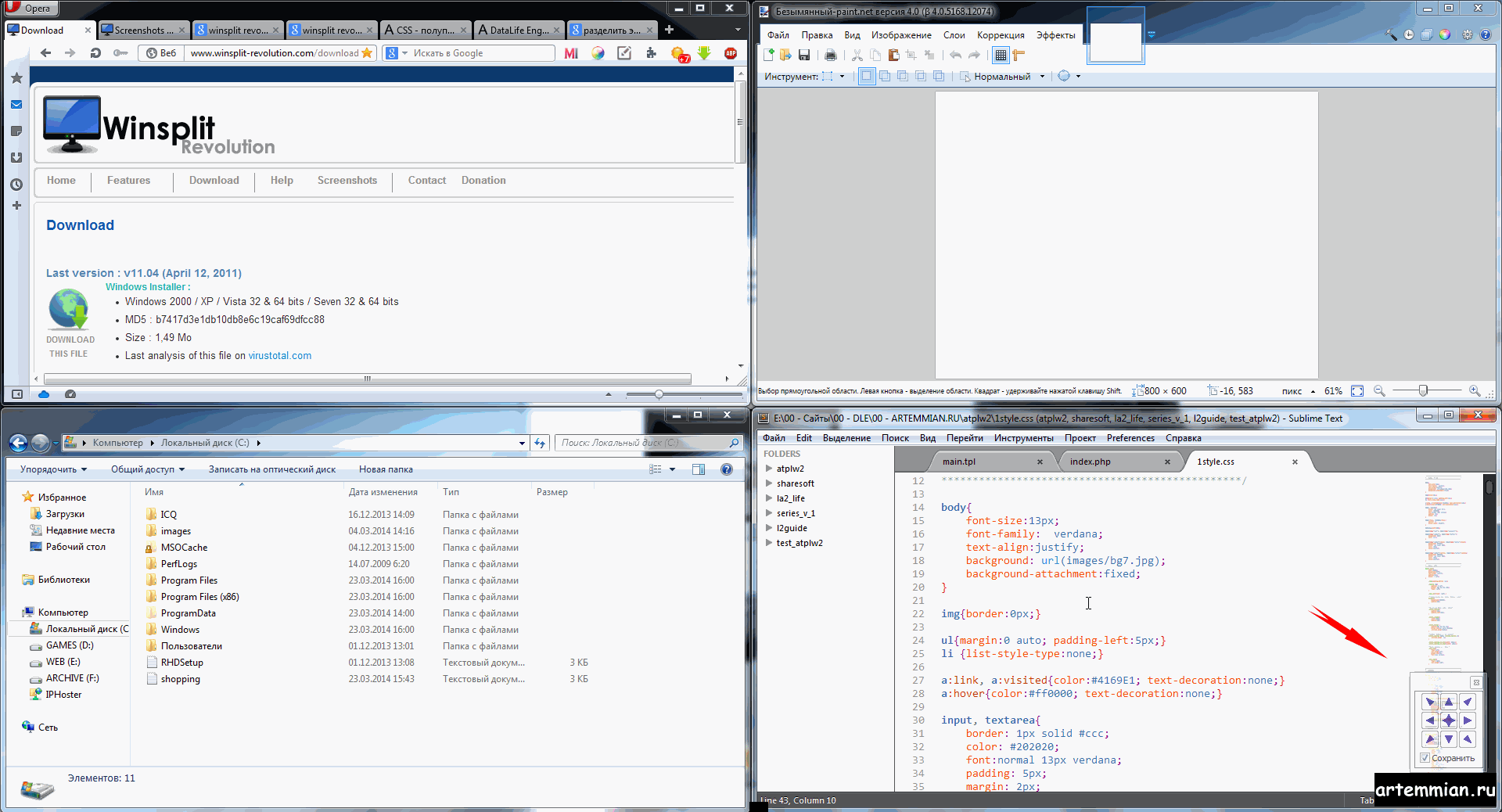1502x812 pixels.
Task: Click WinSplit layout center maximize button
Action: point(1449,720)
